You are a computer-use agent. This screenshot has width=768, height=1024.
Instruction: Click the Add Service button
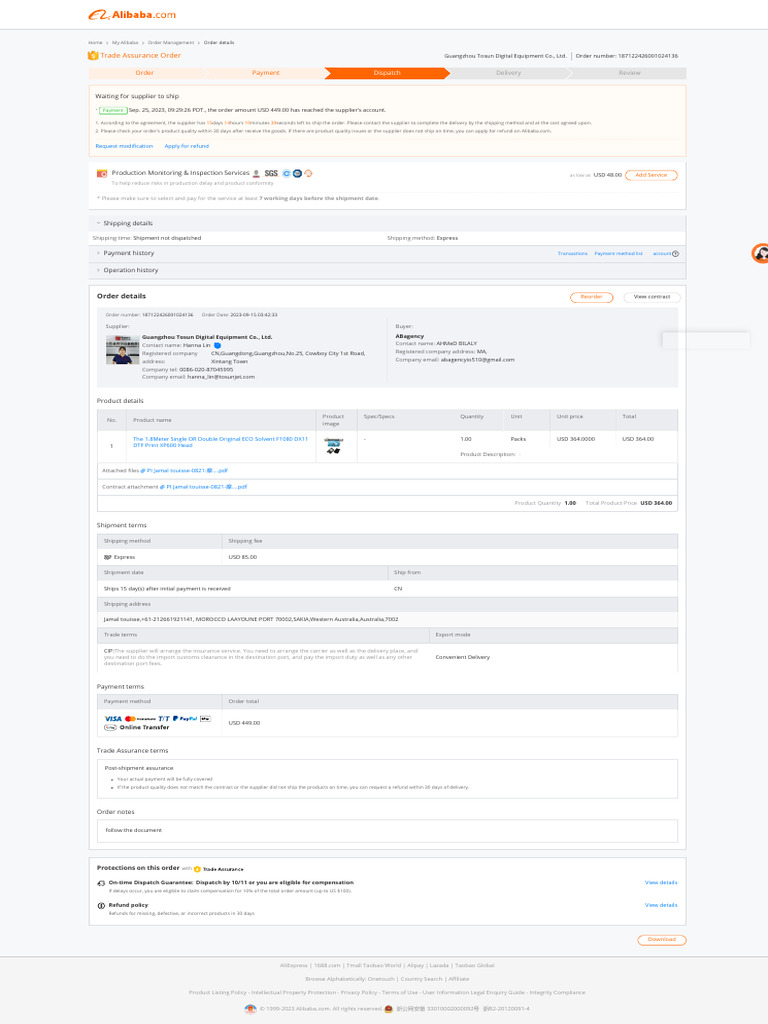(x=651, y=175)
